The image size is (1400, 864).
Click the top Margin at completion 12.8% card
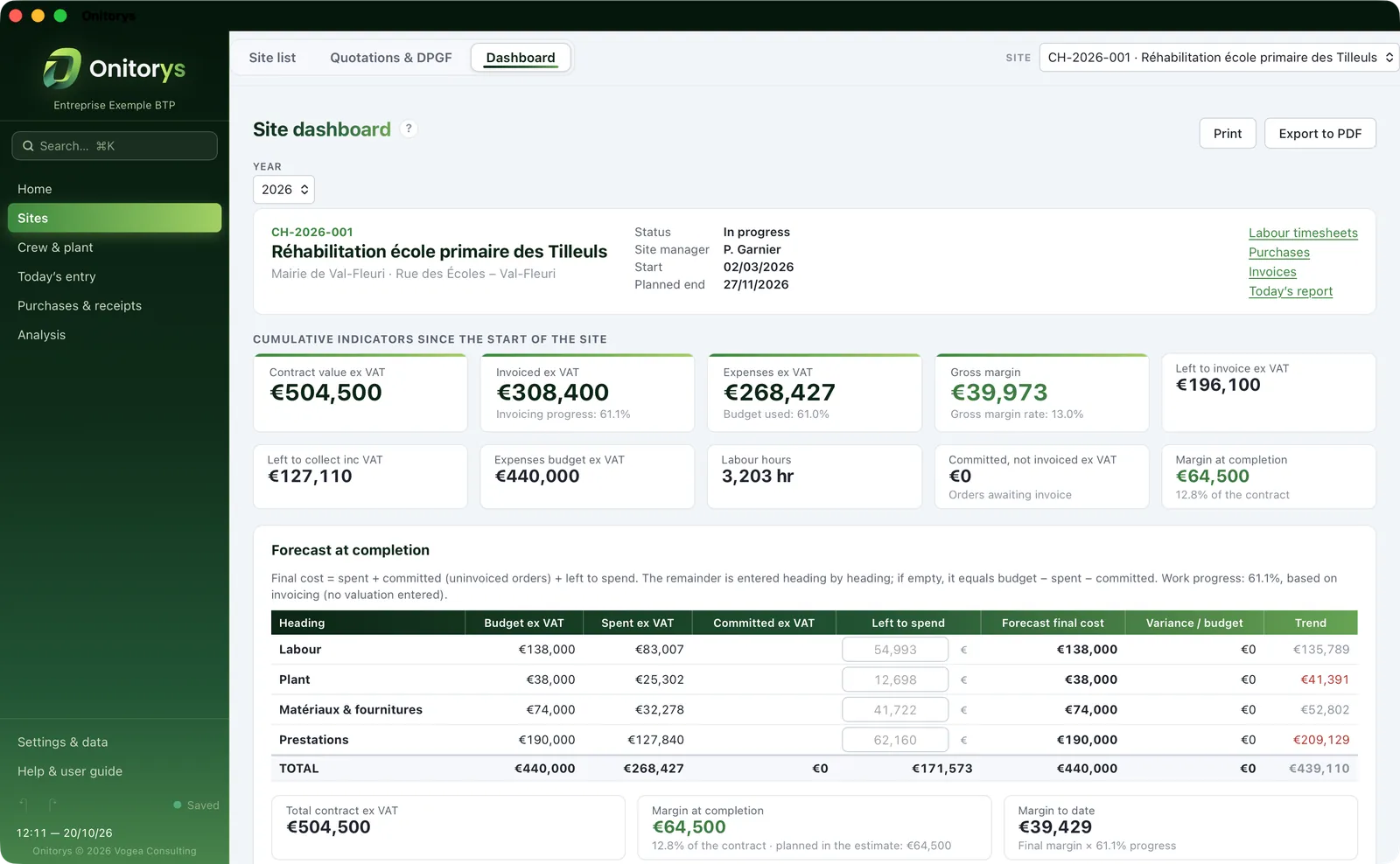1269,477
